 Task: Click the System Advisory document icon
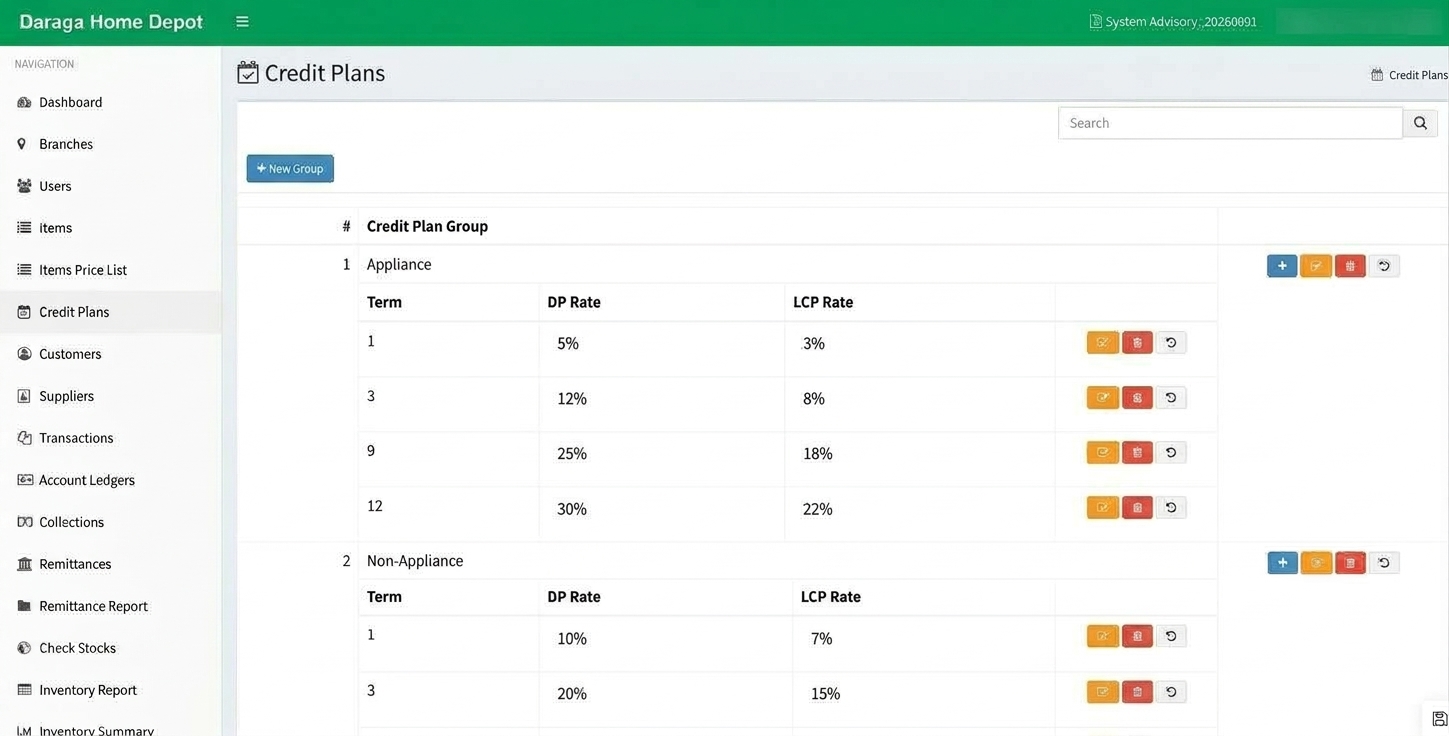[1095, 22]
